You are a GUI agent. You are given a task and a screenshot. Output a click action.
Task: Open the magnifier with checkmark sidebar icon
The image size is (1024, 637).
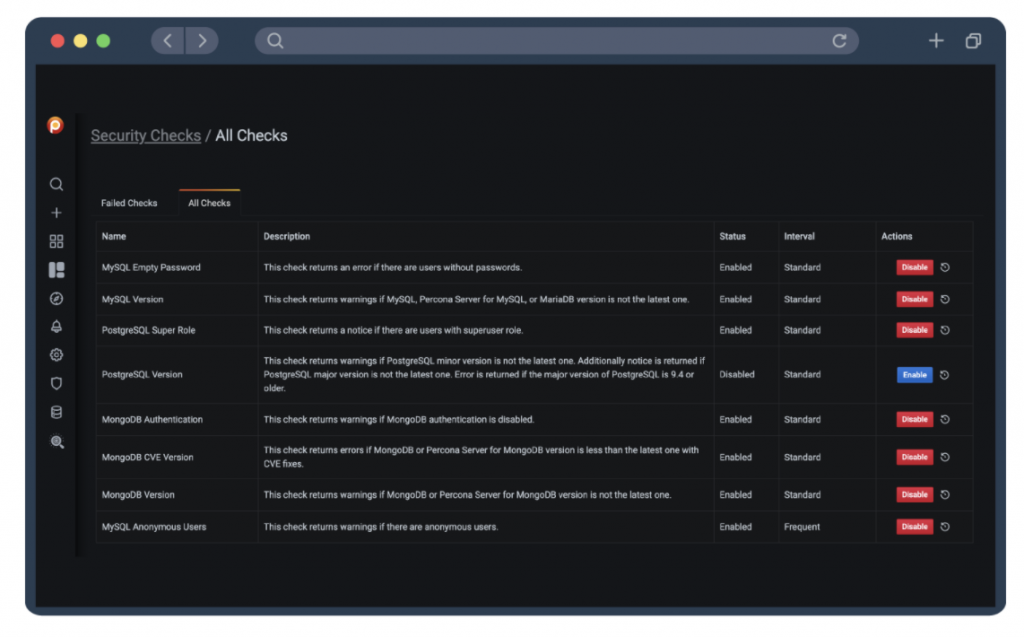[57, 442]
